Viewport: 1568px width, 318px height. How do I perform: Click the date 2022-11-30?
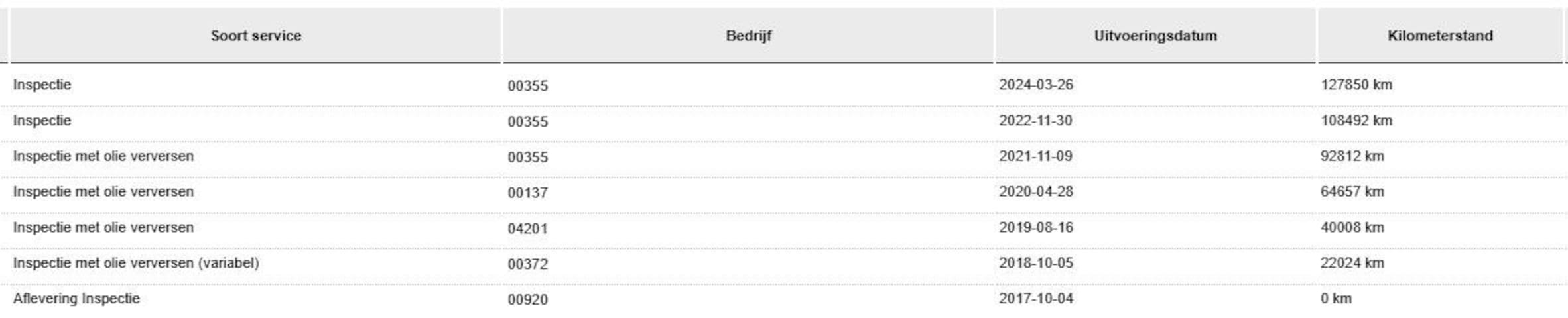(1035, 121)
